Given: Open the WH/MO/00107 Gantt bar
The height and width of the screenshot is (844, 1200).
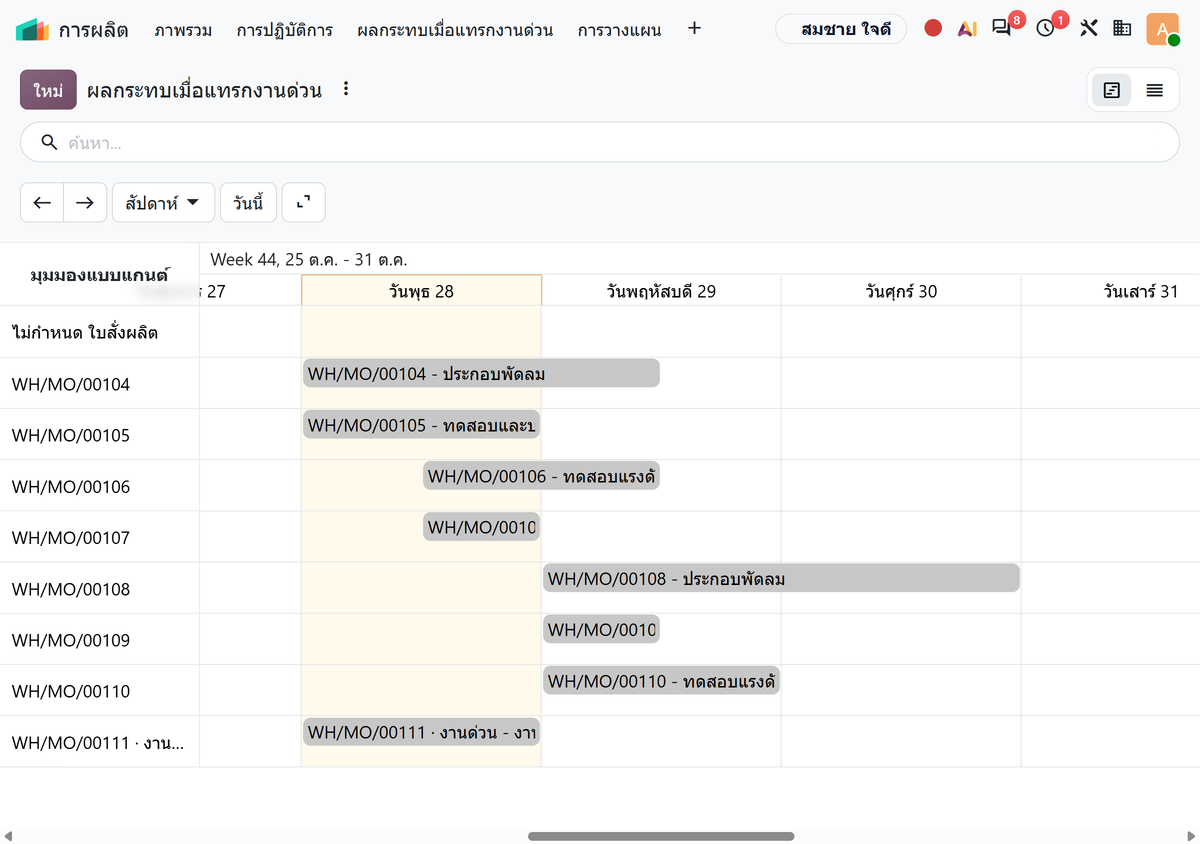Looking at the screenshot, I should click(481, 527).
